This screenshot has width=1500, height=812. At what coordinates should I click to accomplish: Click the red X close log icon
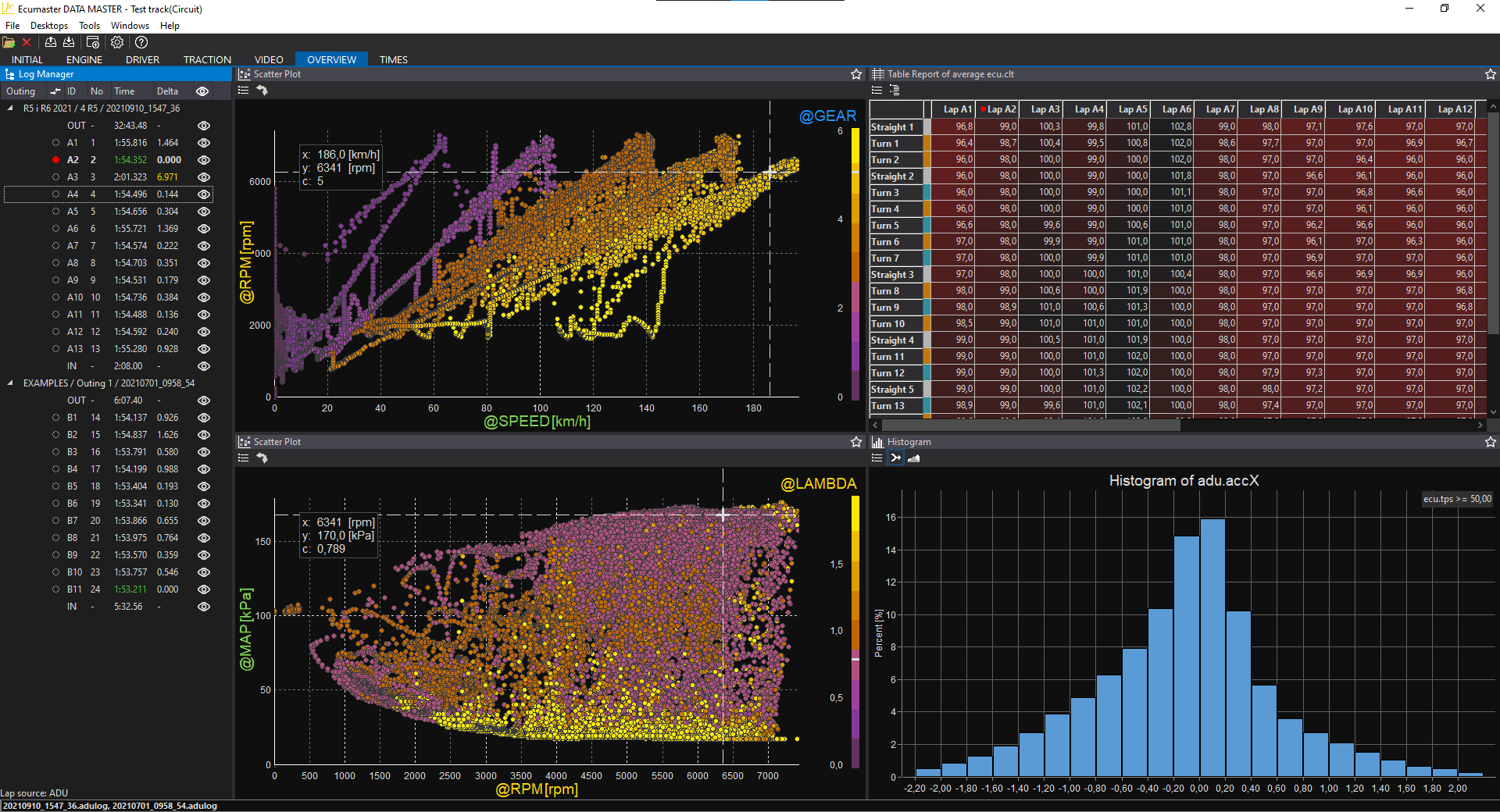point(27,42)
